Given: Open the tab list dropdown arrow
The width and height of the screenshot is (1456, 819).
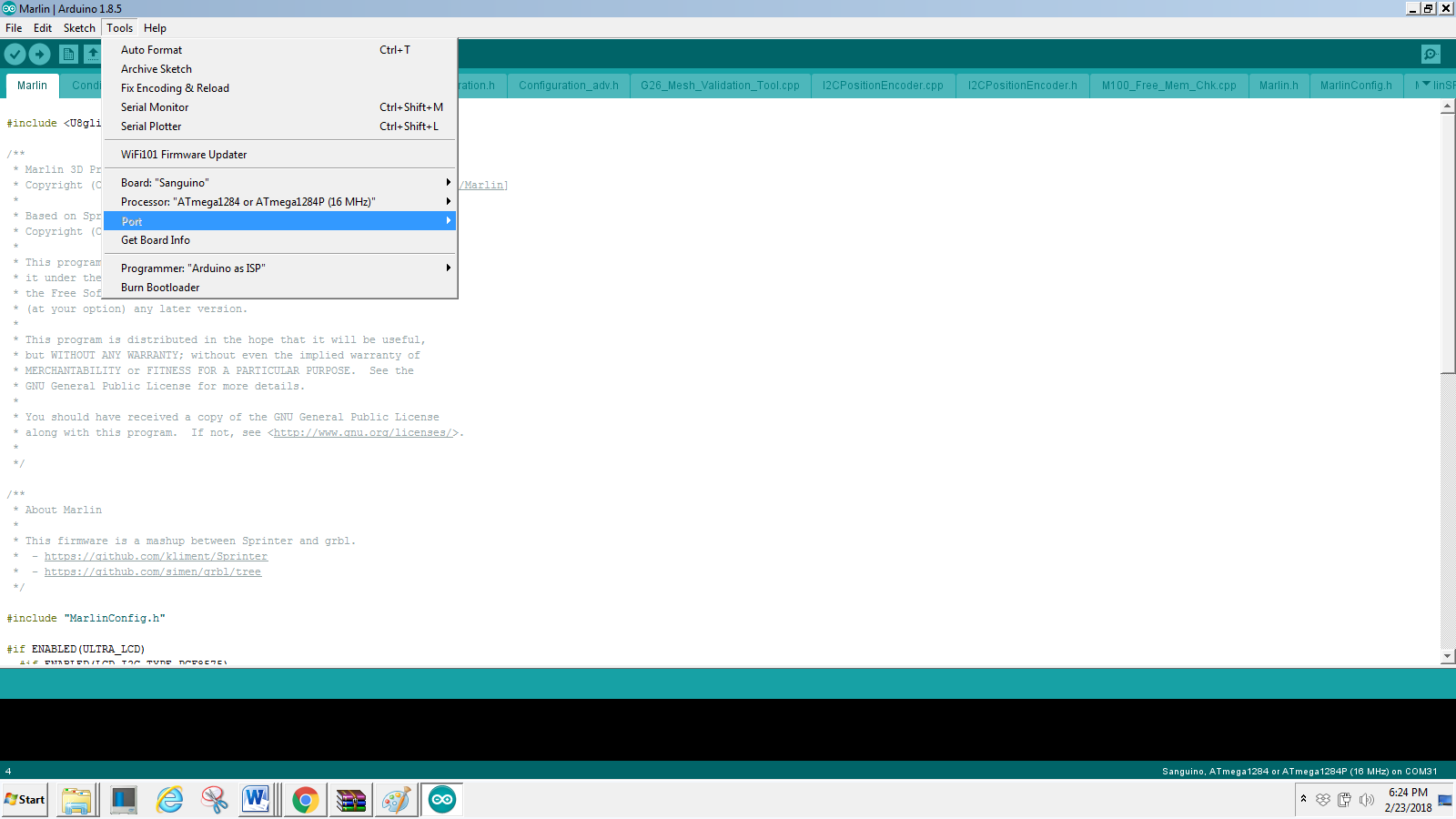Looking at the screenshot, I should [1426, 85].
